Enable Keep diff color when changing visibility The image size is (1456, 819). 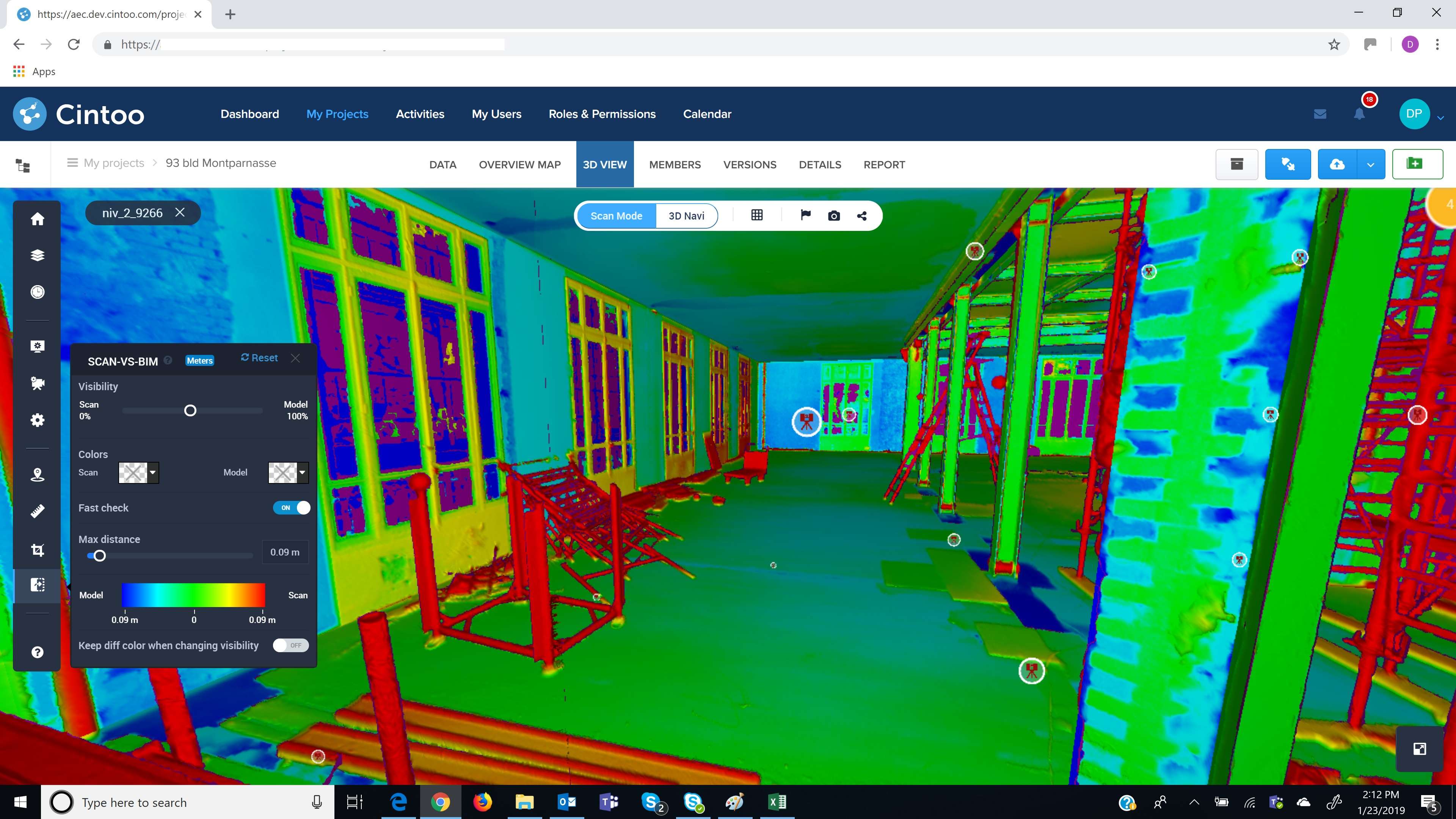point(290,645)
